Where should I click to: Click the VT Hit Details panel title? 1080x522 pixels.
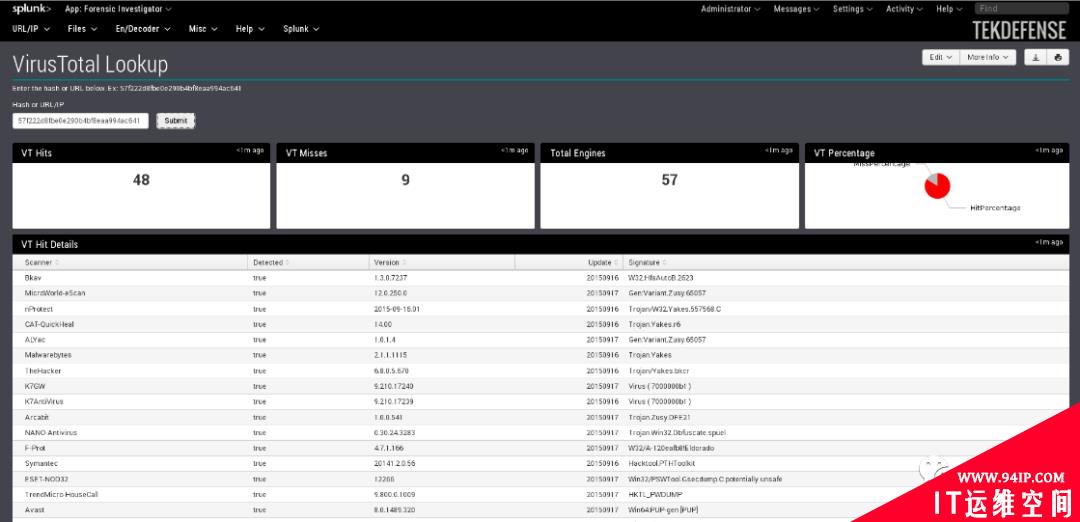point(50,244)
